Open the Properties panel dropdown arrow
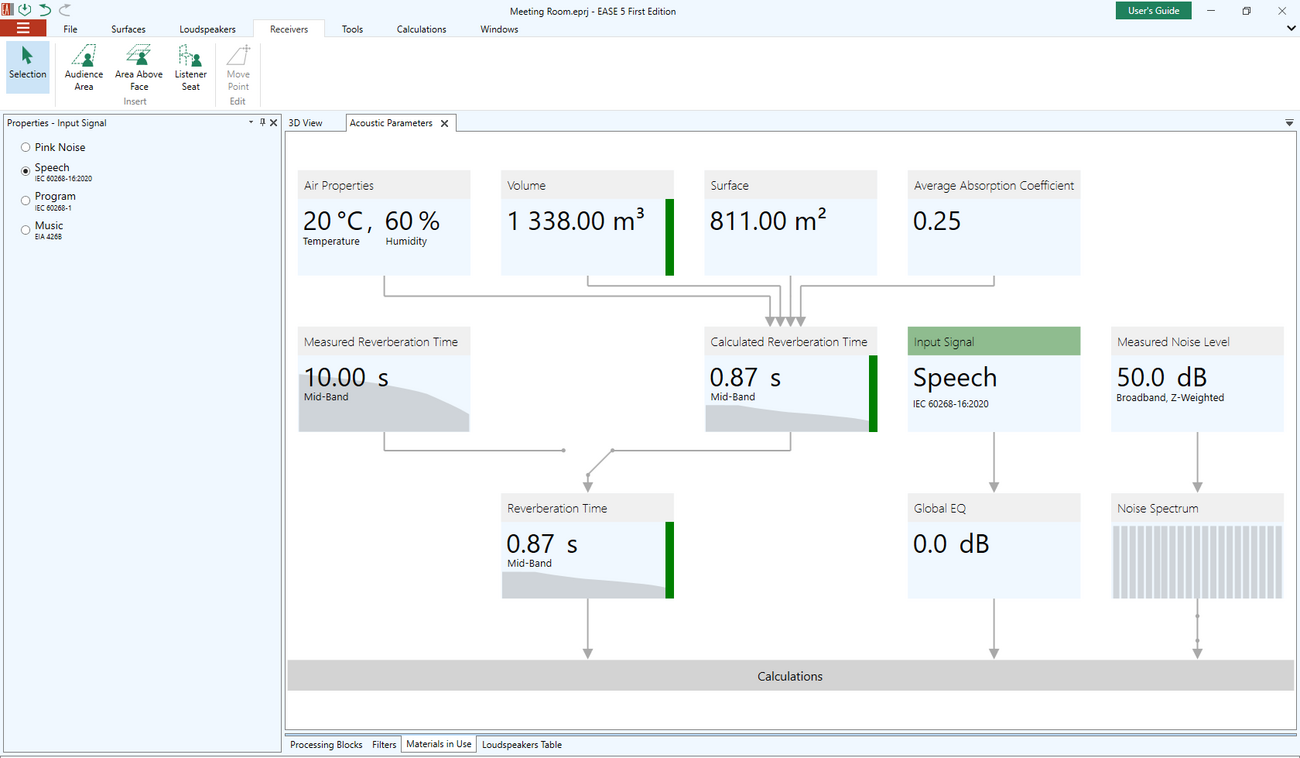 click(x=251, y=123)
